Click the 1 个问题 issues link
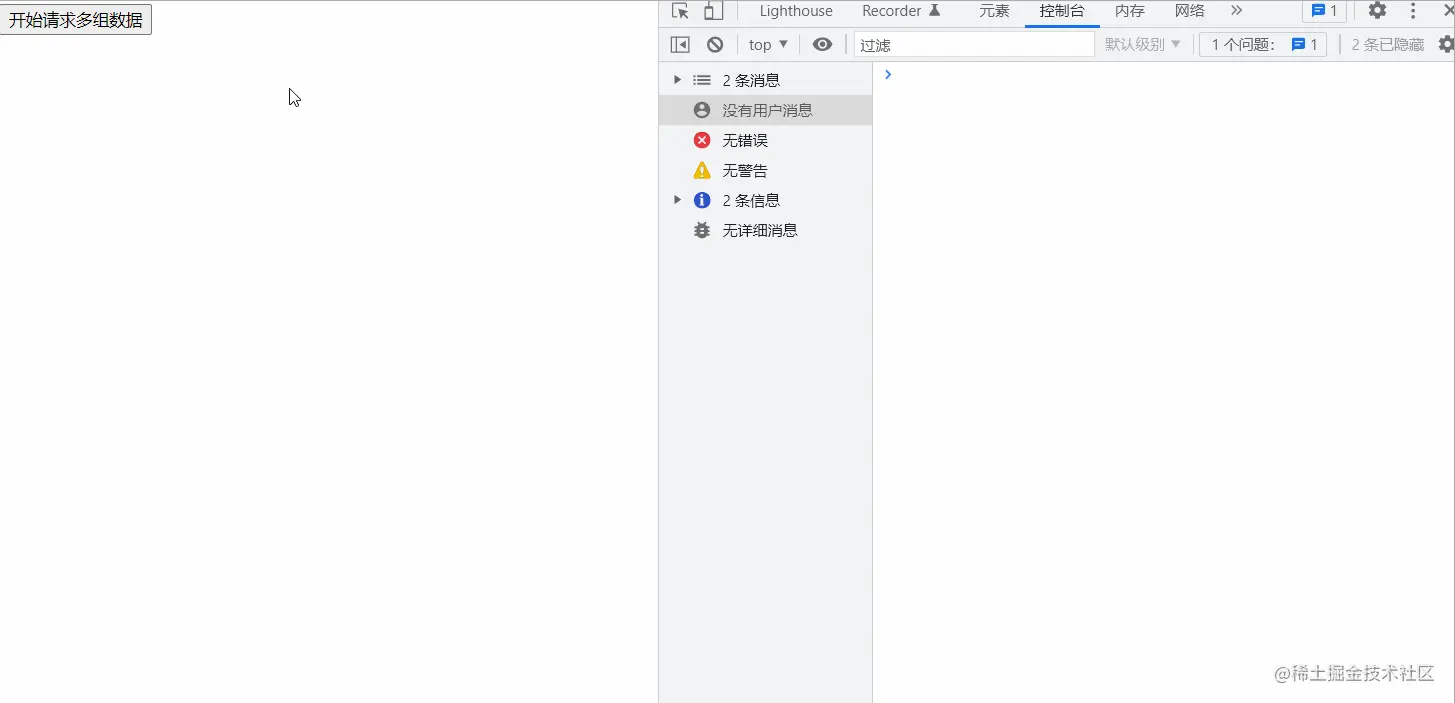Screen dimensions: 1455x703 (x=1263, y=44)
